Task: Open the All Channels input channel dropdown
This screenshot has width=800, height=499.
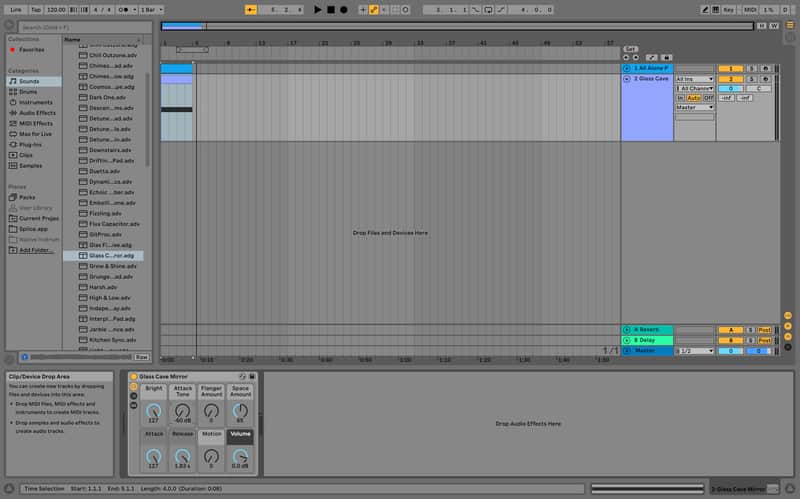Action: pos(694,89)
